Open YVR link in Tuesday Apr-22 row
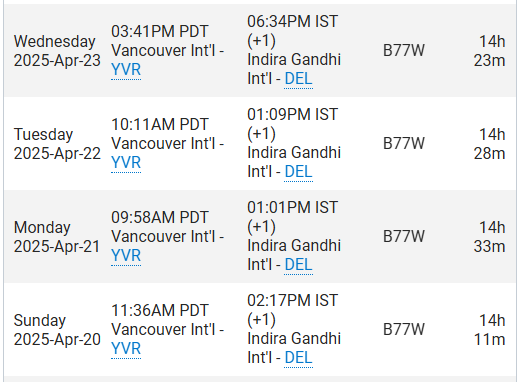This screenshot has width=521, height=382. (x=126, y=163)
